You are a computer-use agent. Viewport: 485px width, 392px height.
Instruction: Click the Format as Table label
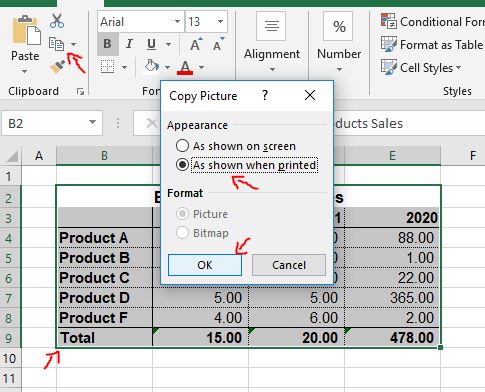tap(442, 45)
